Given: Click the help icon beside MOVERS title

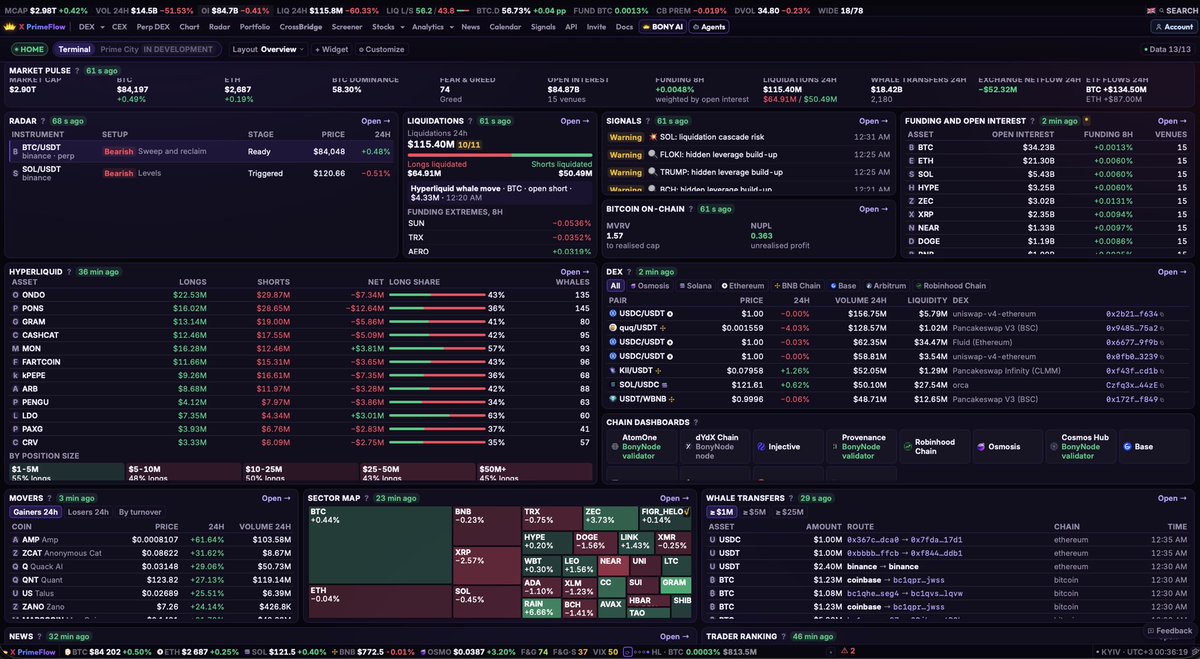Looking at the screenshot, I should click(x=50, y=498).
